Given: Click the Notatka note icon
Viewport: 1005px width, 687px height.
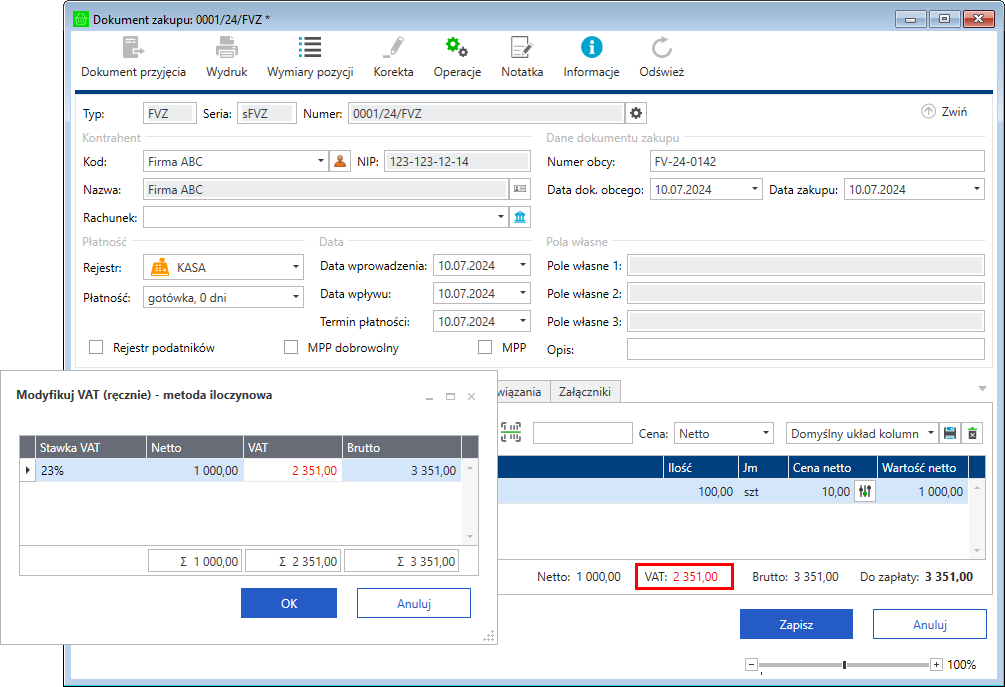Looking at the screenshot, I should click(x=522, y=57).
